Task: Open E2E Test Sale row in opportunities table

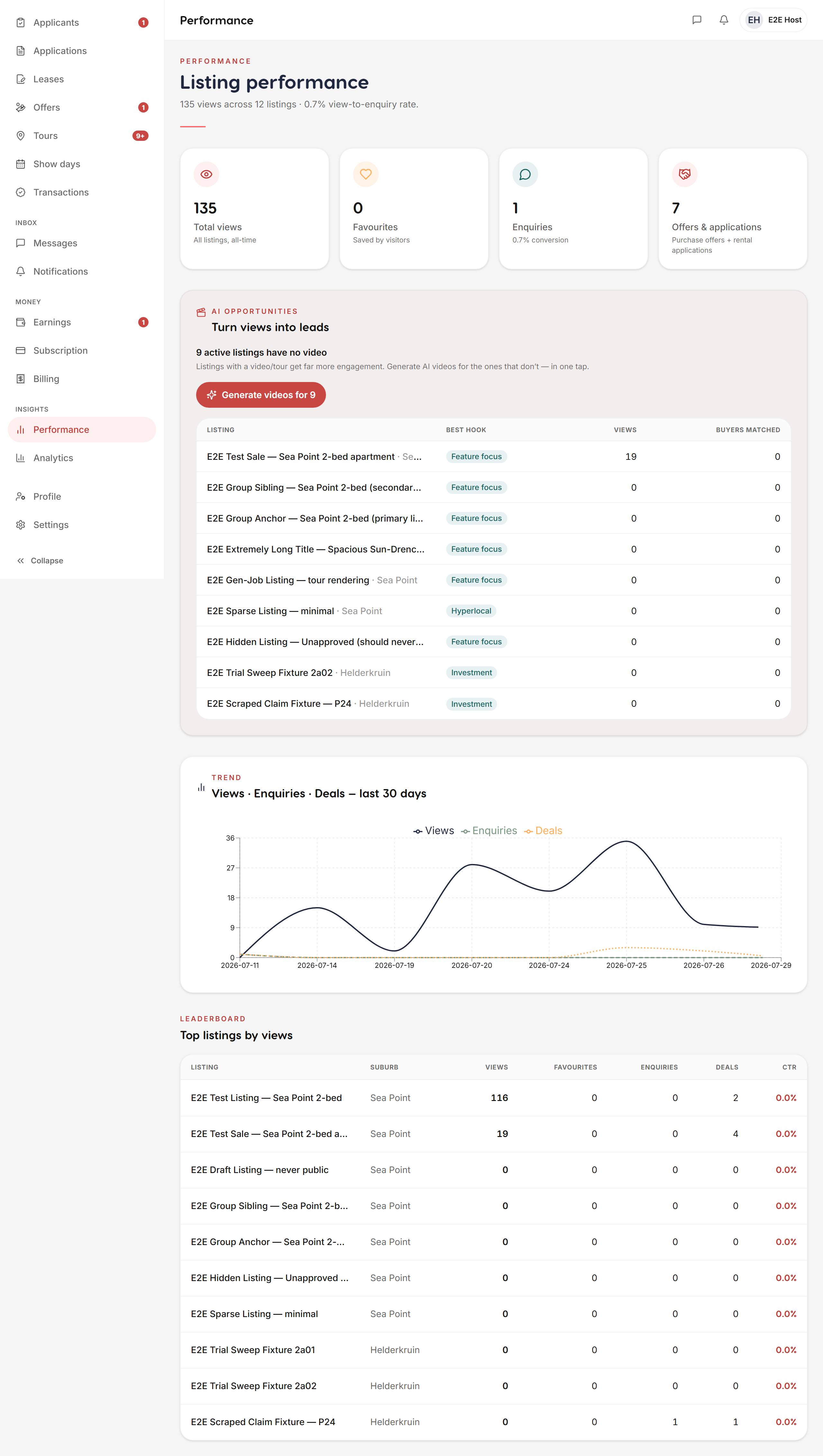Action: (x=493, y=457)
